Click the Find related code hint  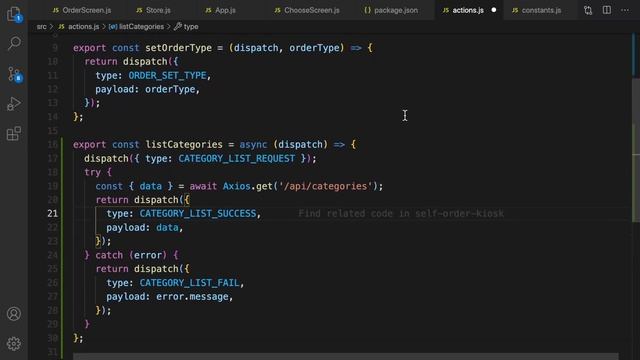click(x=401, y=213)
